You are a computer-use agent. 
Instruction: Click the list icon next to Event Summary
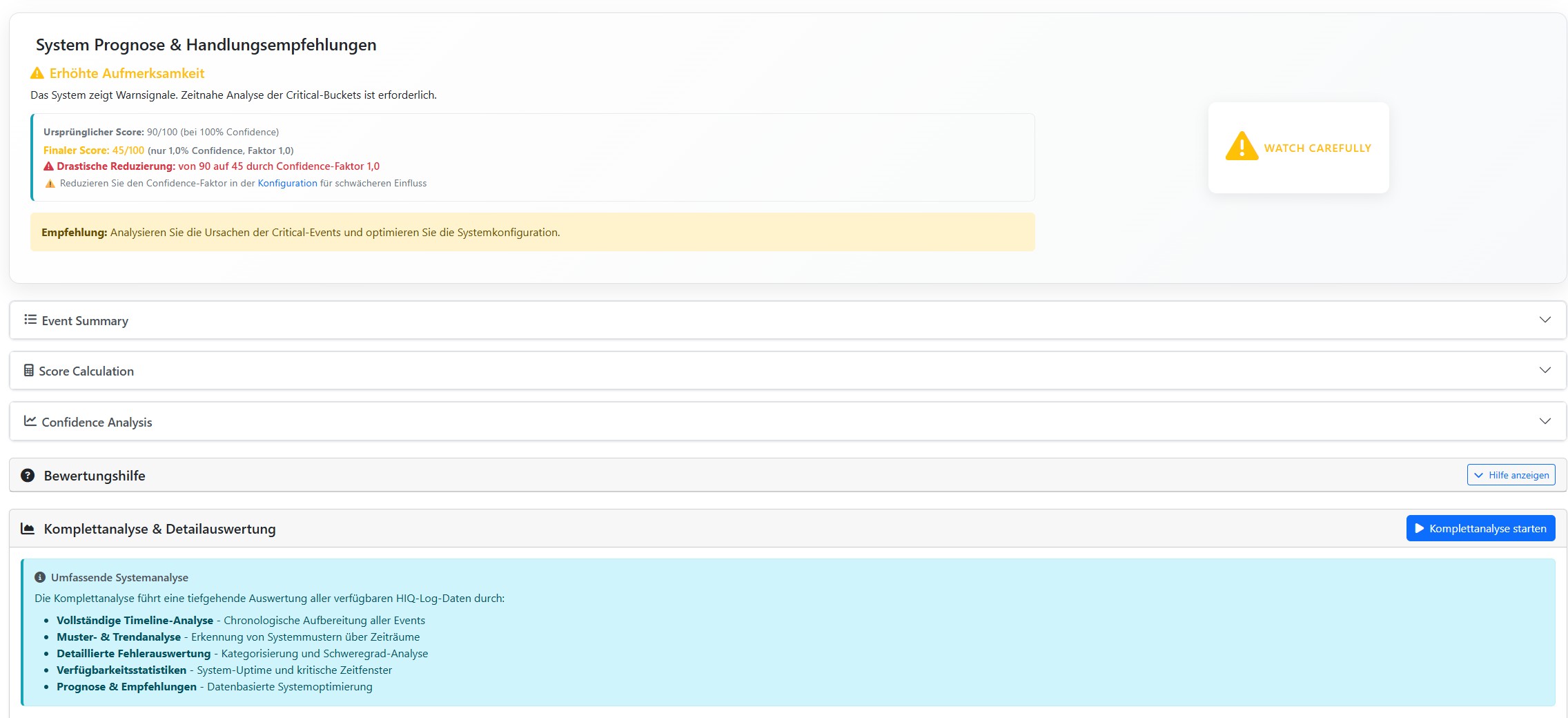coord(30,320)
